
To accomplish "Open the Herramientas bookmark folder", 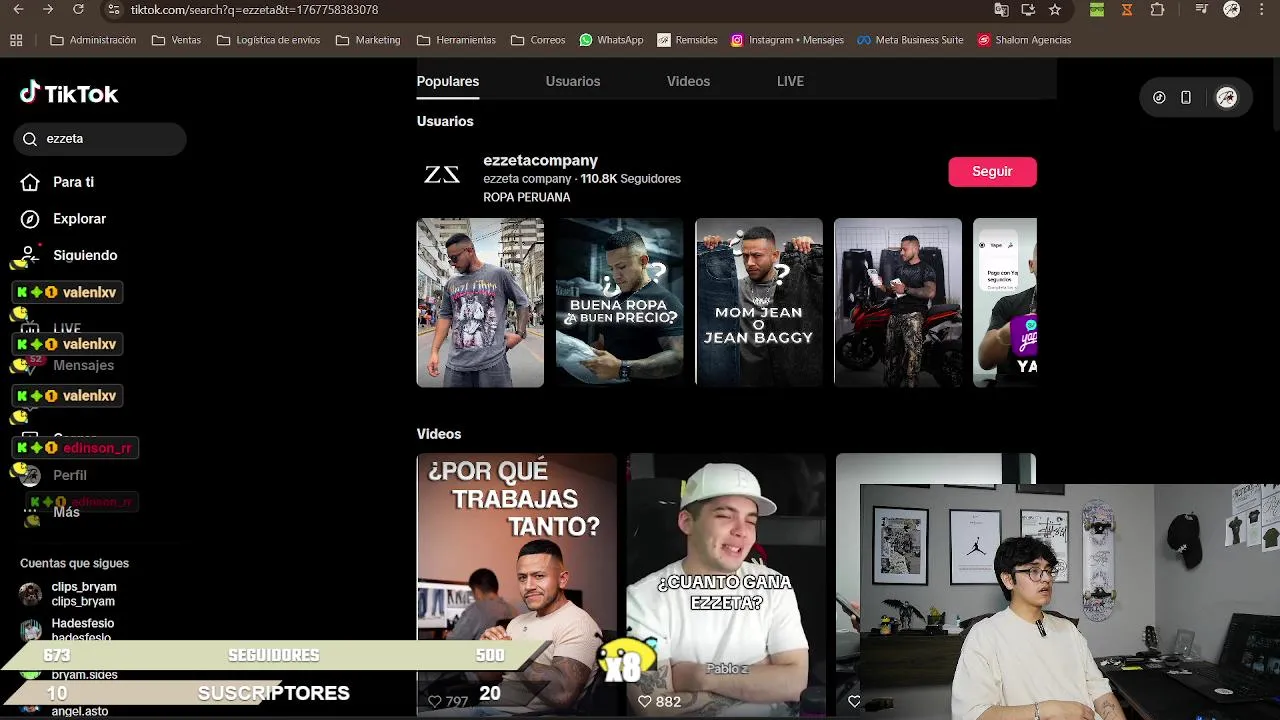I will [456, 40].
